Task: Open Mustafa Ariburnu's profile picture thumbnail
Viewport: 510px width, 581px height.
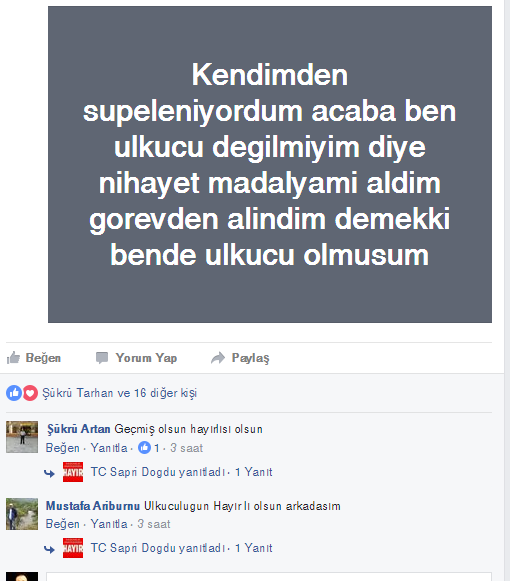Action: 22,514
